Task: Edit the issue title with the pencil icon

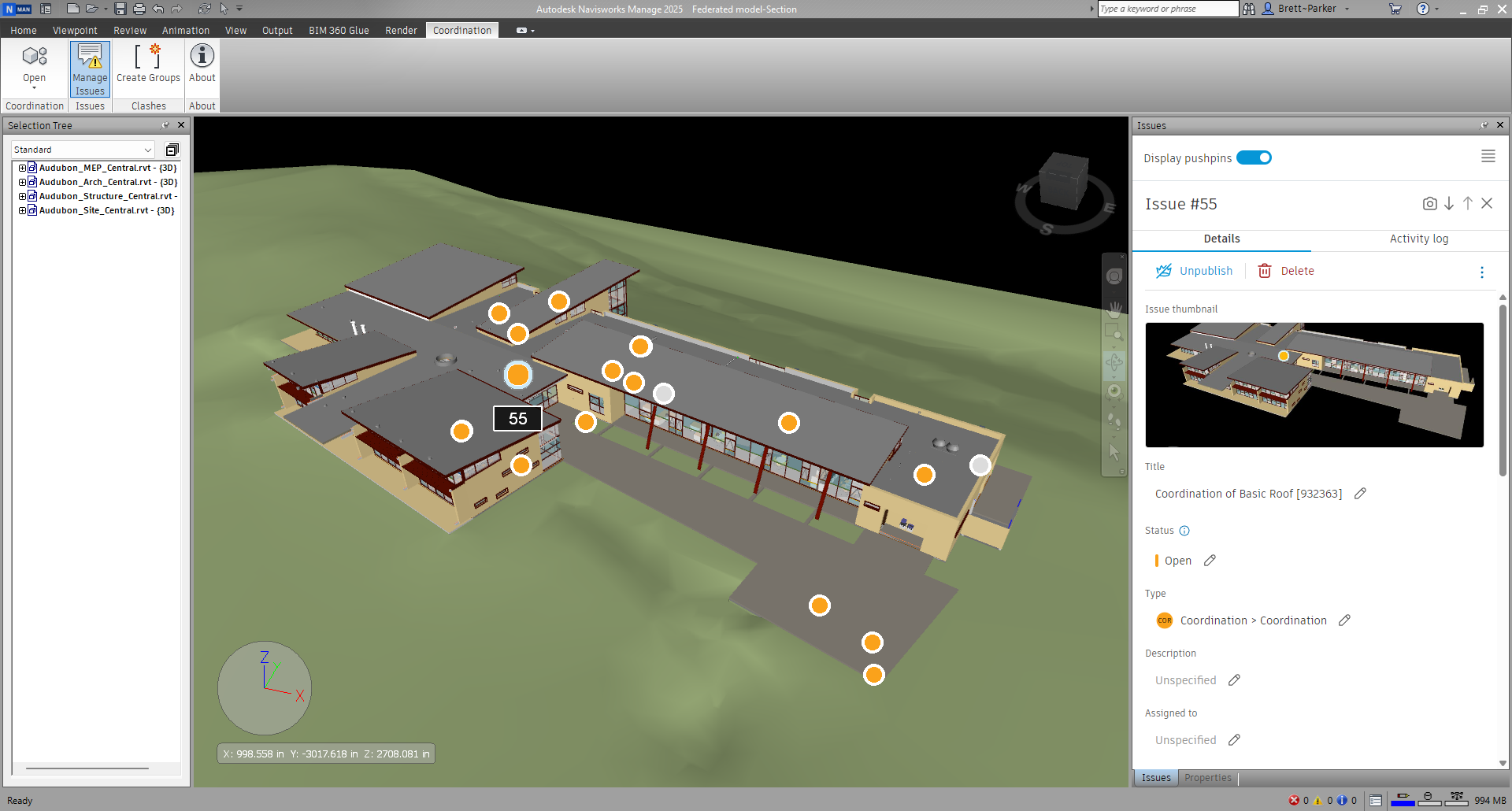Action: coord(1360,494)
